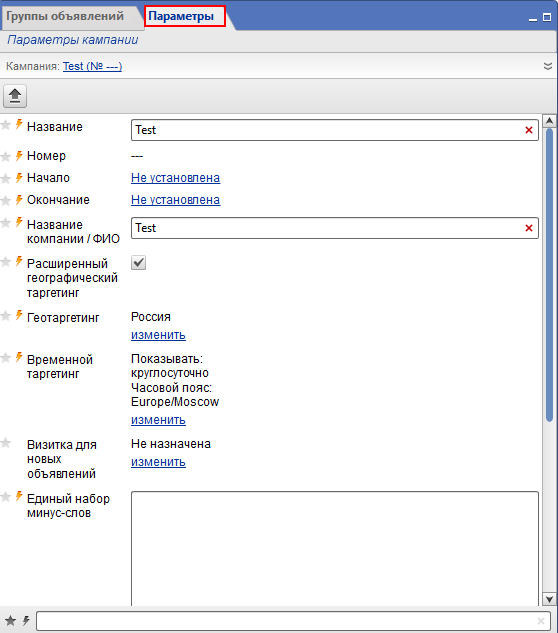Screen dimensions: 558x633
Task: Switch to Группы объявлений tab
Action: [x=65, y=16]
